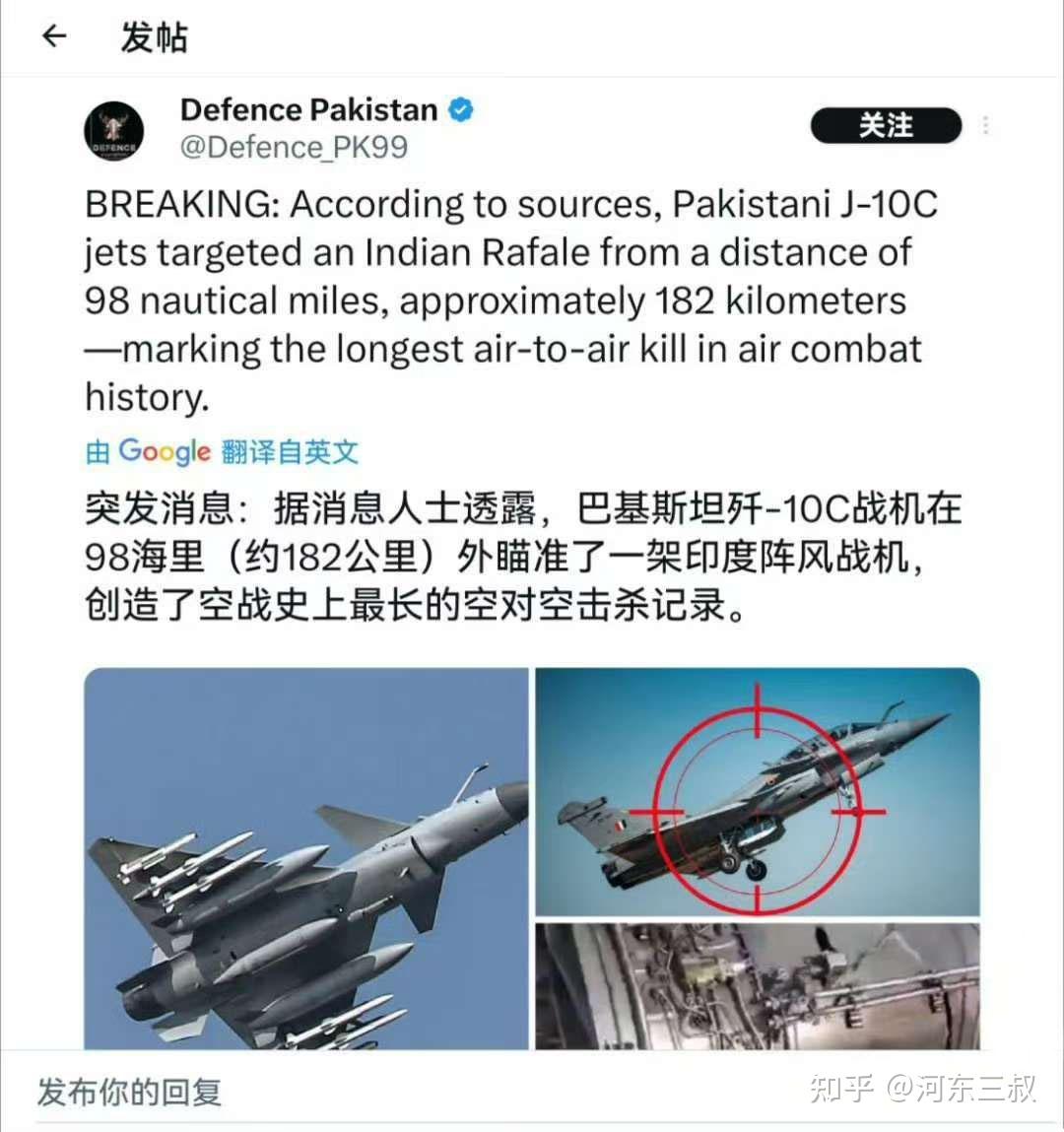Open the Defence Pakistan account name
1064x1132 pixels.
(309, 109)
